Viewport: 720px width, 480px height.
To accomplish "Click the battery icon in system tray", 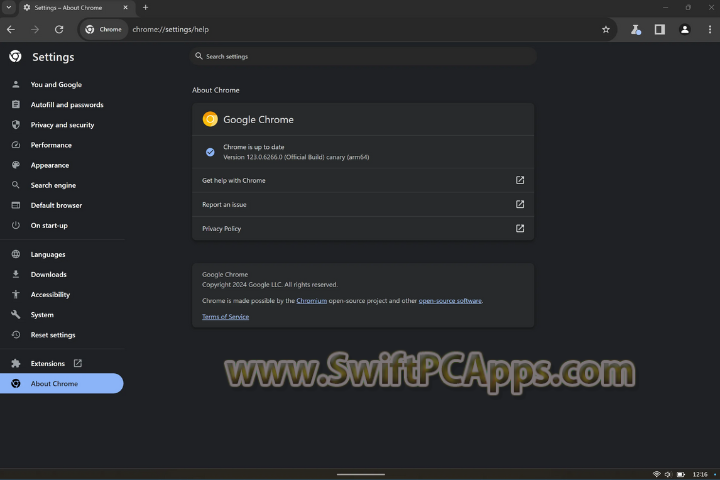I will (x=681, y=474).
